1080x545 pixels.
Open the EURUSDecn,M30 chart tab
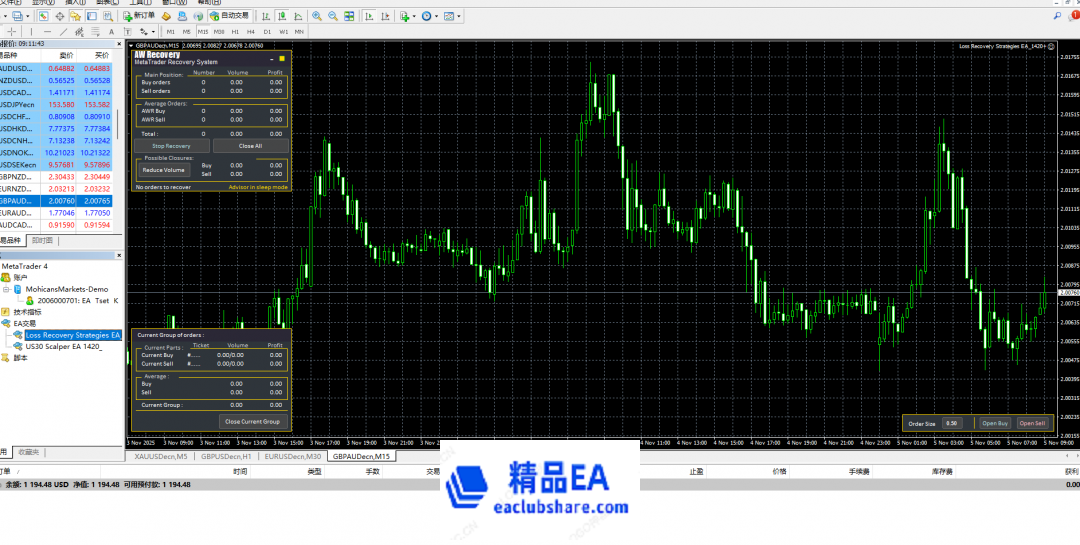click(292, 456)
